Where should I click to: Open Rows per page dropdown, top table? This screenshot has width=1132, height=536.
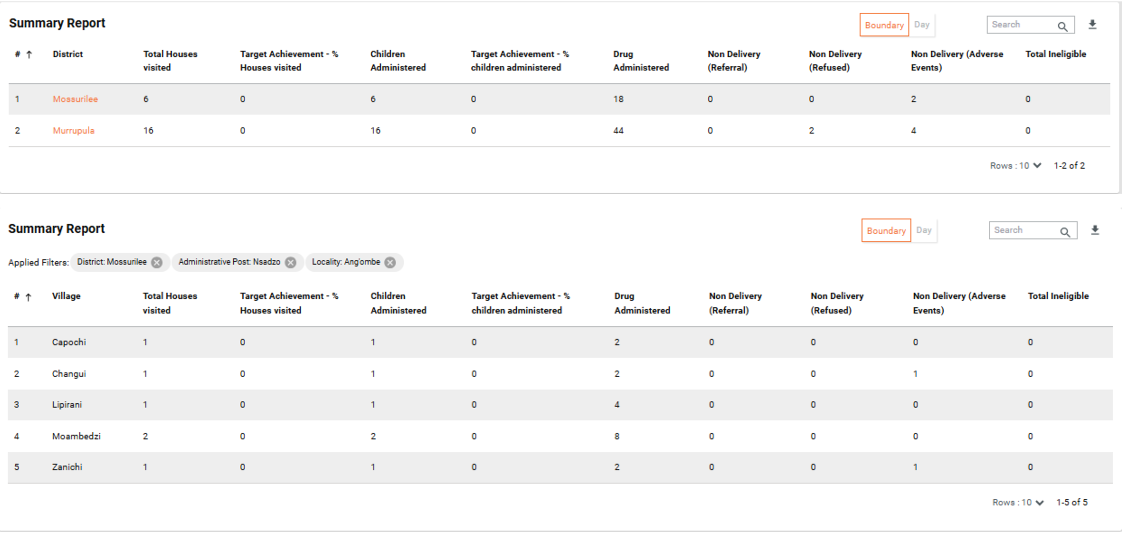click(x=1016, y=166)
